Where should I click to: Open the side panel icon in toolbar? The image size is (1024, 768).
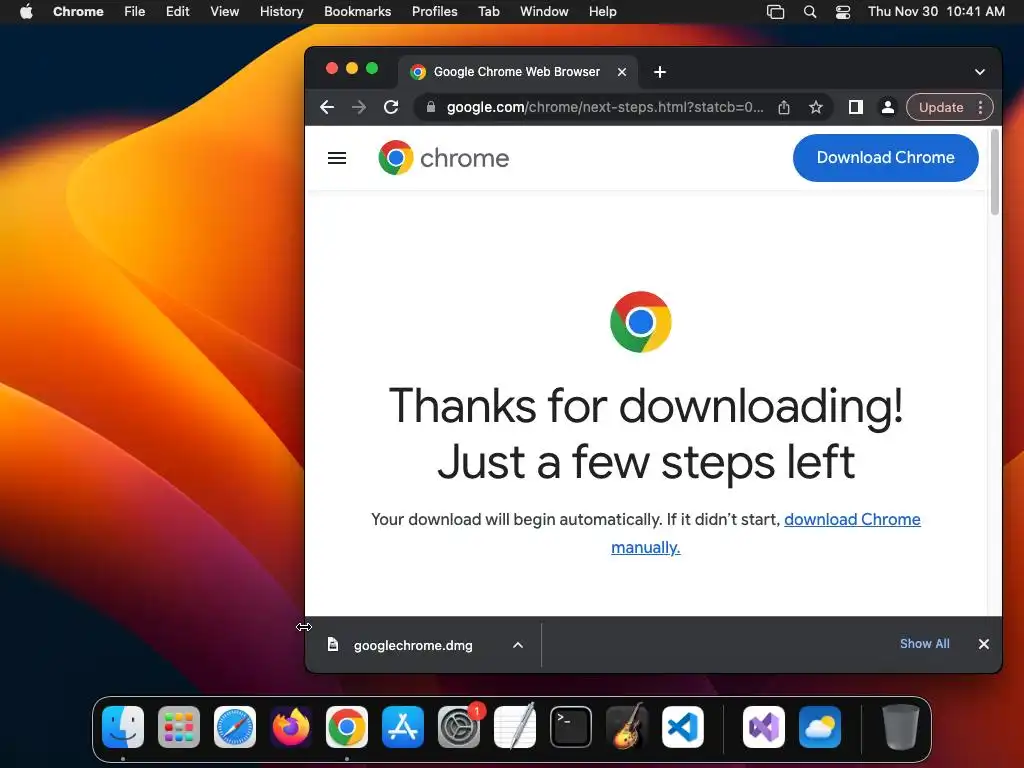[856, 107]
